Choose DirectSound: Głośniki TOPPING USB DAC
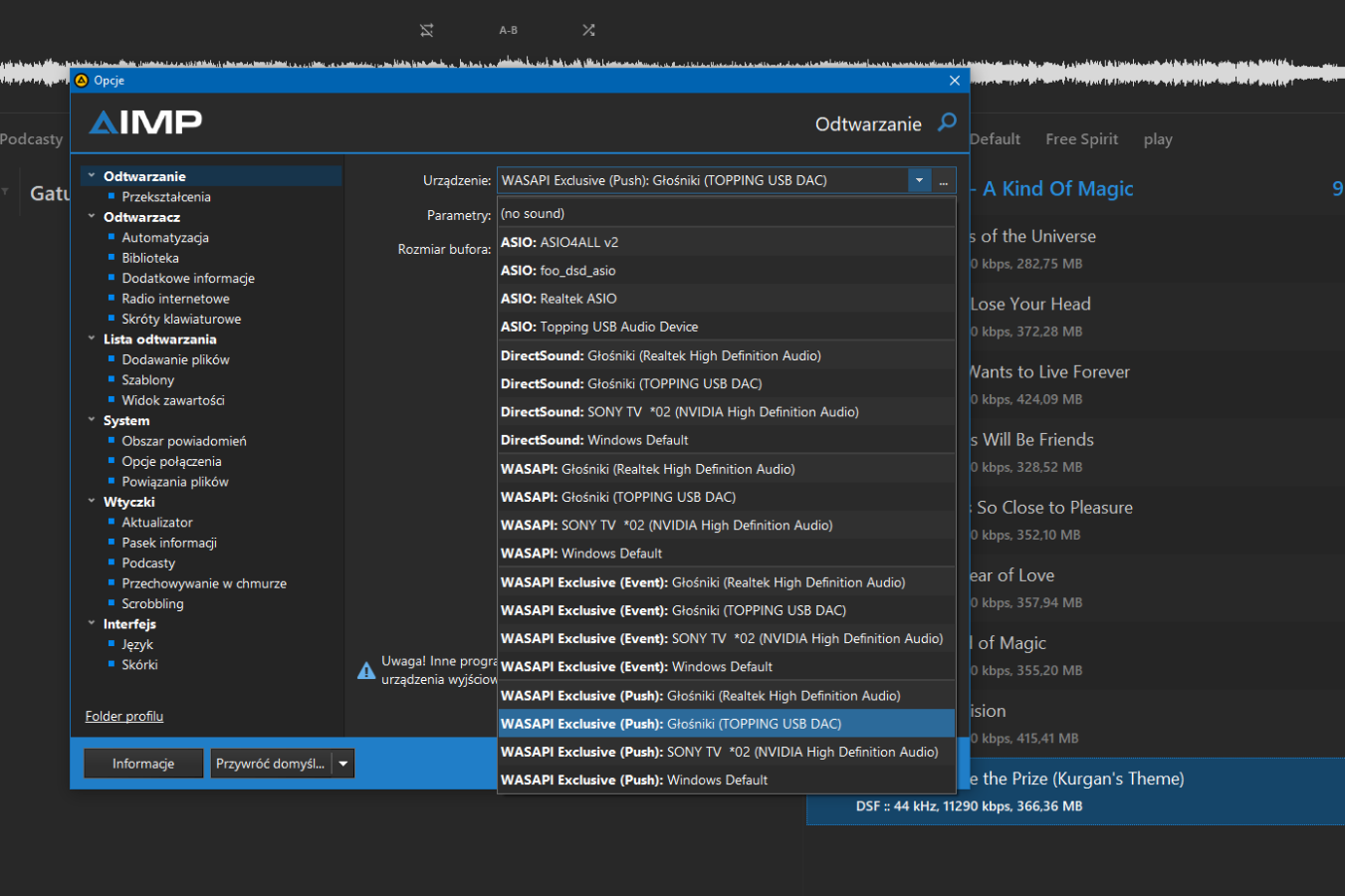 (727, 383)
